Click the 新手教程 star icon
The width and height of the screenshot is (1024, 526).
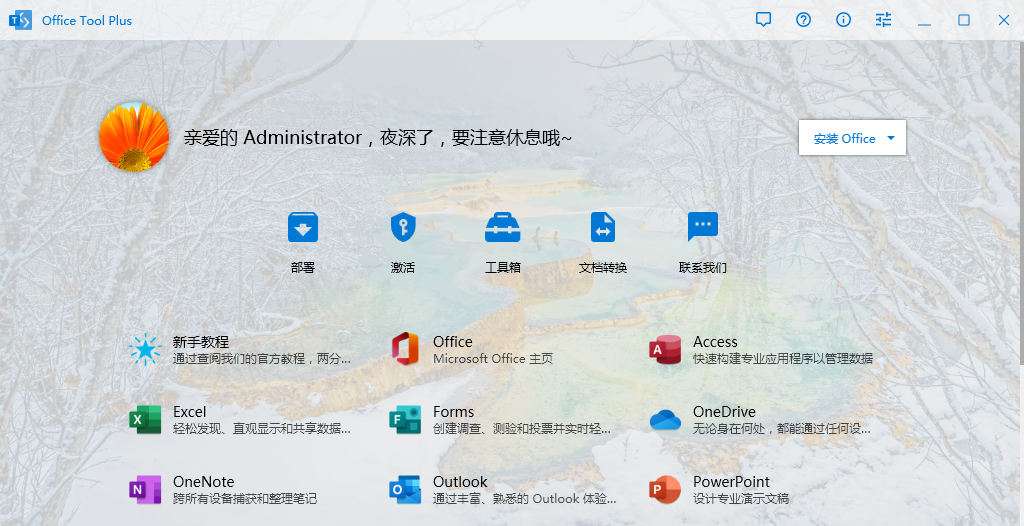pos(145,350)
